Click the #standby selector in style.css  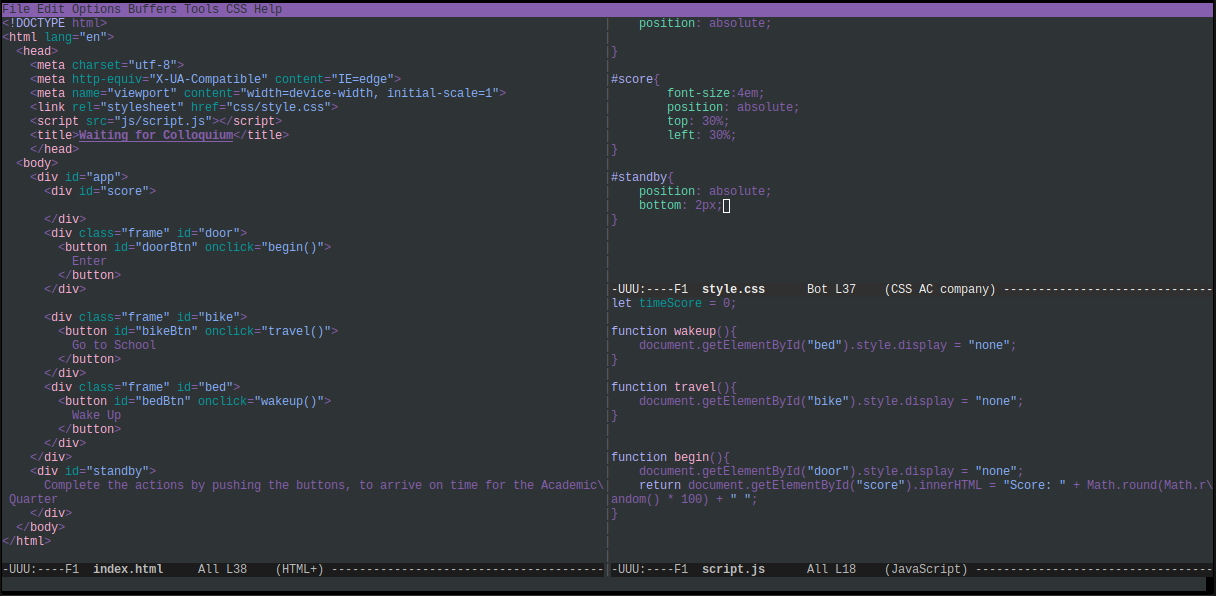point(639,177)
